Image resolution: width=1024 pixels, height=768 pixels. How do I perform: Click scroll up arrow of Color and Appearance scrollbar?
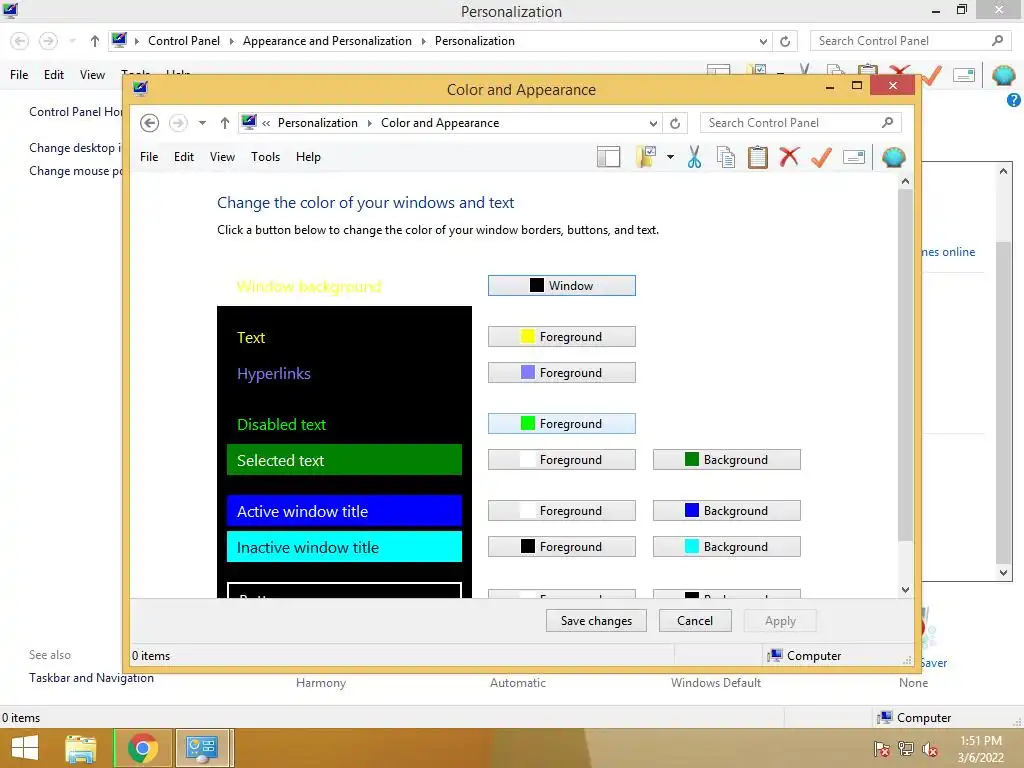pyautogui.click(x=905, y=181)
